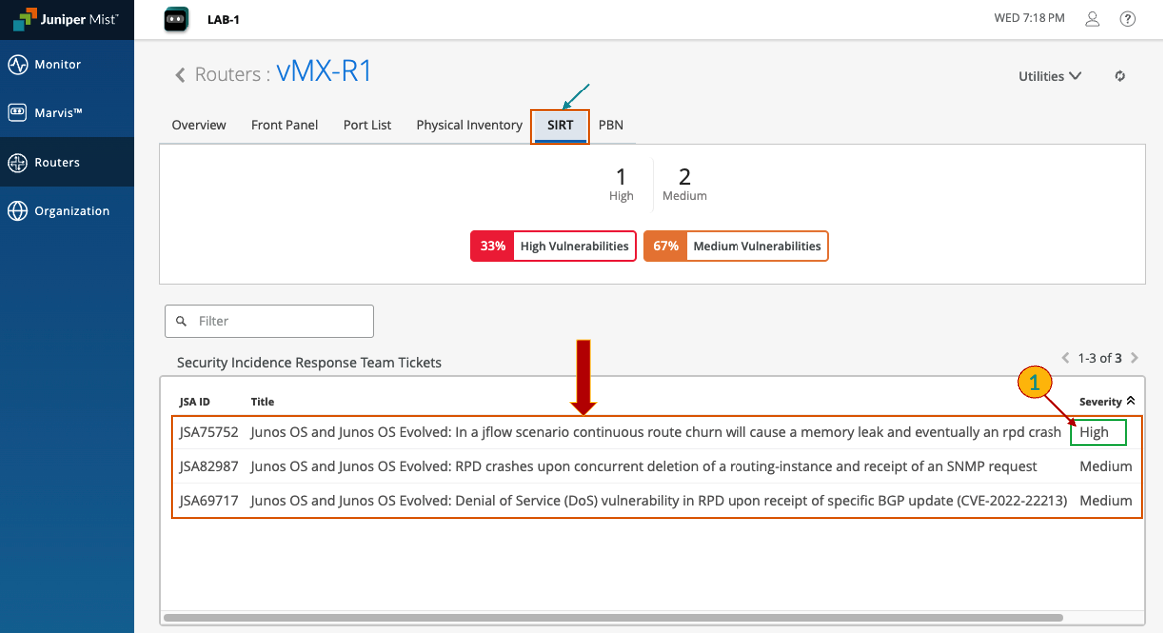1163x634 pixels.
Task: Click the user account icon
Action: [1093, 19]
